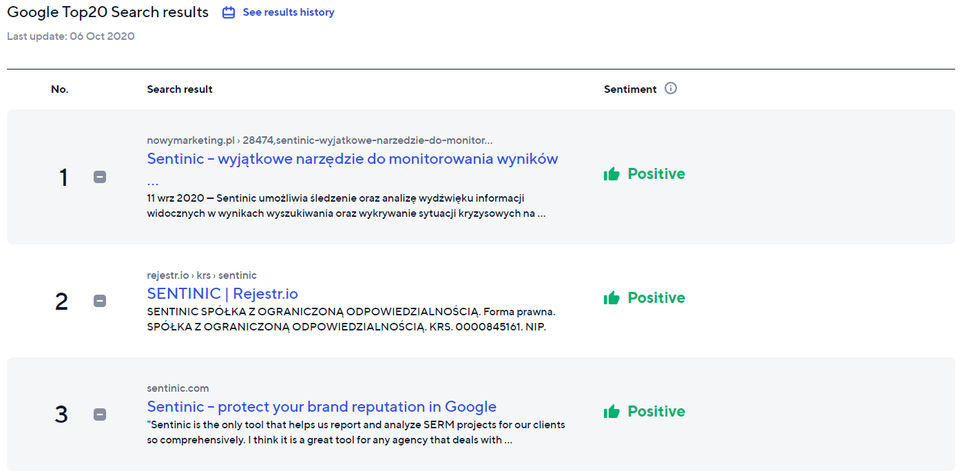Click the rejestr.io › krs › sentinic breadcrumb
Image resolution: width=960 pixels, height=475 pixels.
tap(201, 275)
